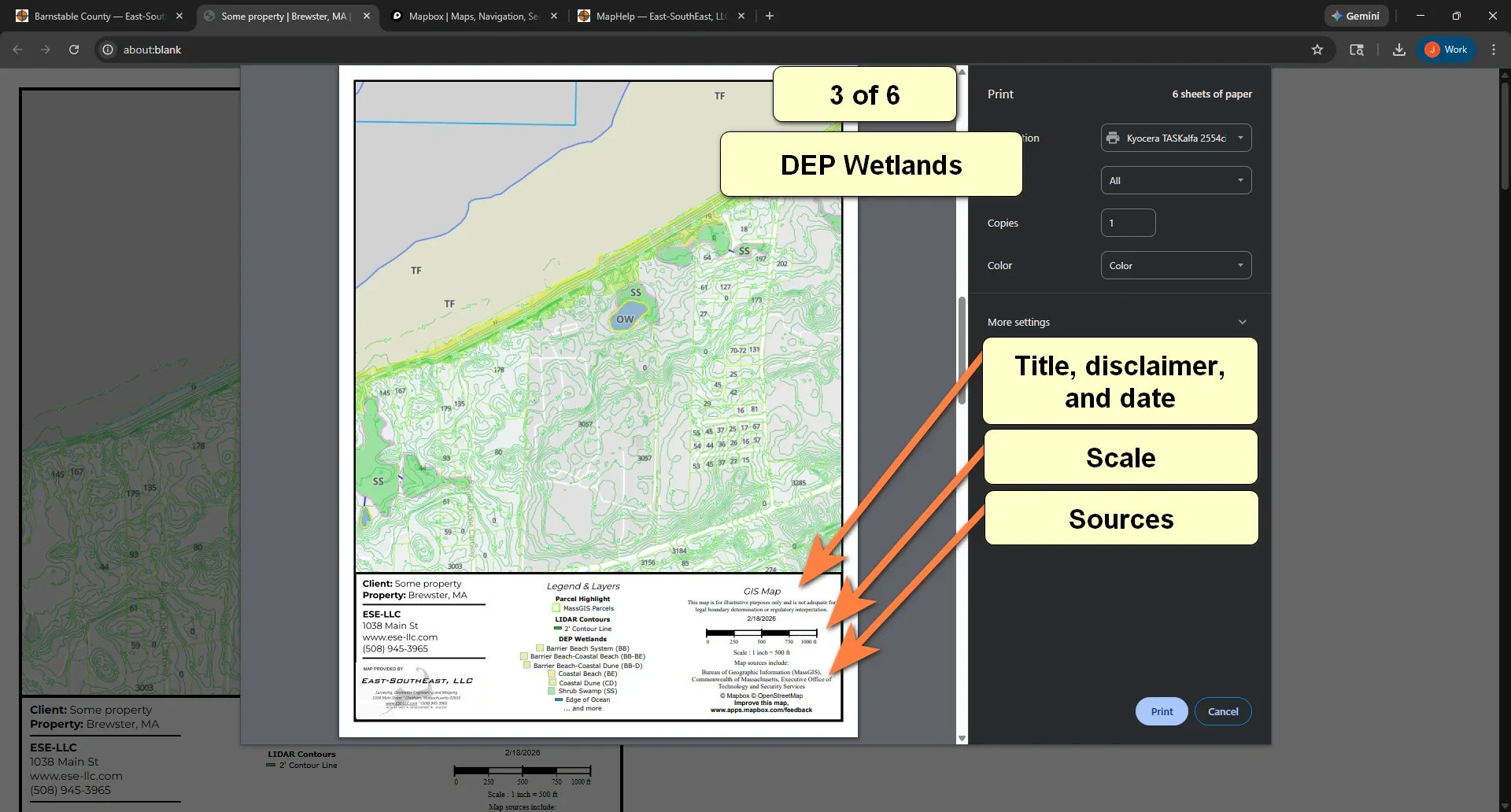Image resolution: width=1511 pixels, height=812 pixels.
Task: Open the Kyocera TASKalfa destination dropdown
Action: 1175,137
